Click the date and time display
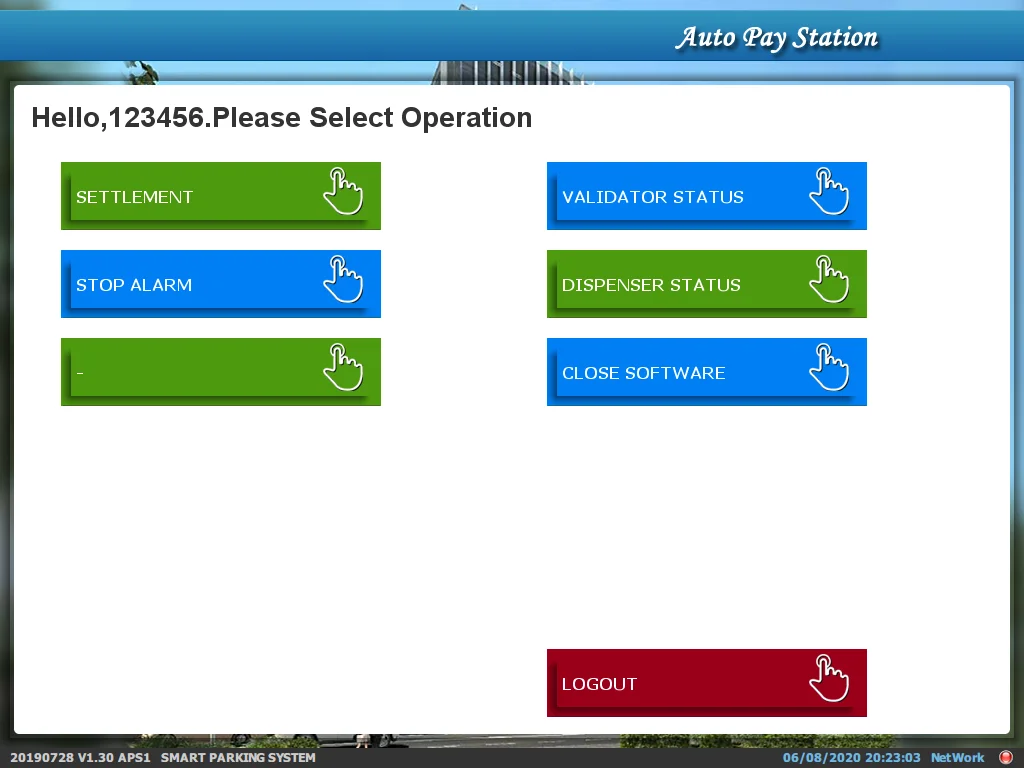The height and width of the screenshot is (768, 1024). point(852,758)
